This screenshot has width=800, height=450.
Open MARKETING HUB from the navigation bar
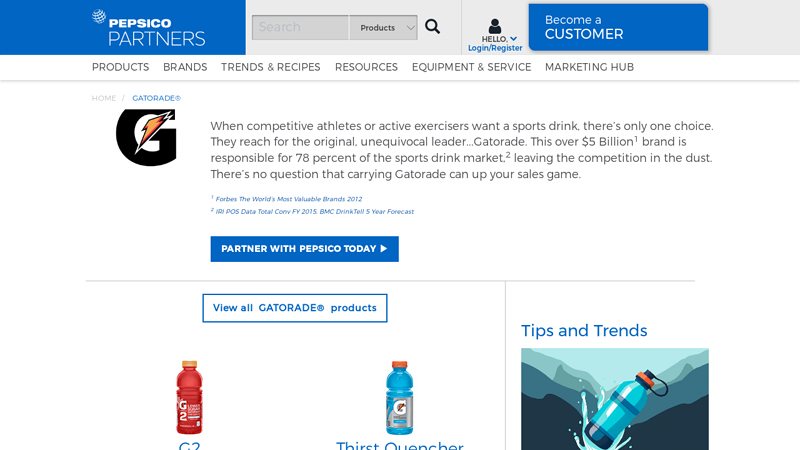pos(589,67)
